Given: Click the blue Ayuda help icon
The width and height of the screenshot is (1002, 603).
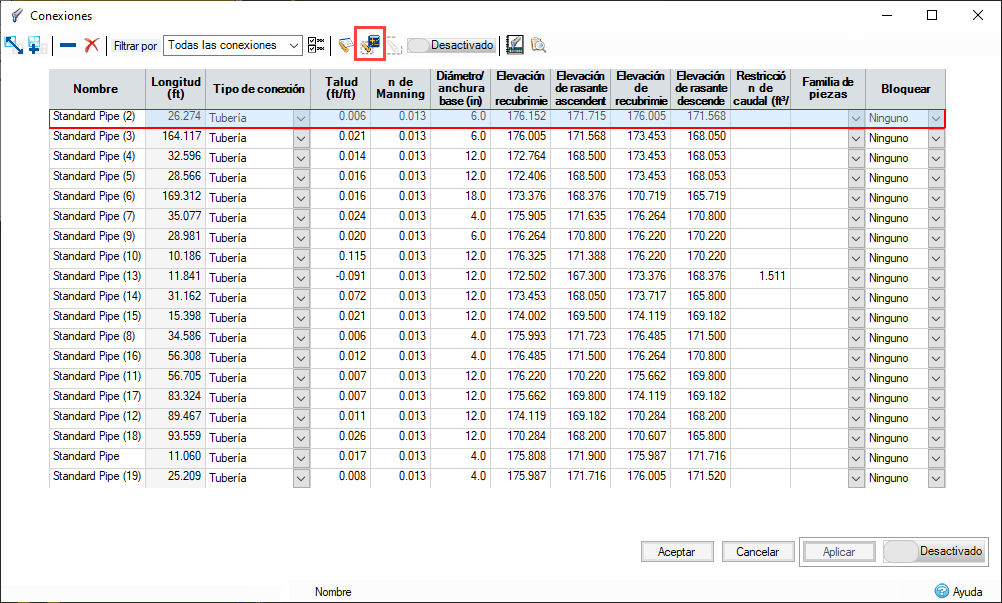Looking at the screenshot, I should [941, 591].
